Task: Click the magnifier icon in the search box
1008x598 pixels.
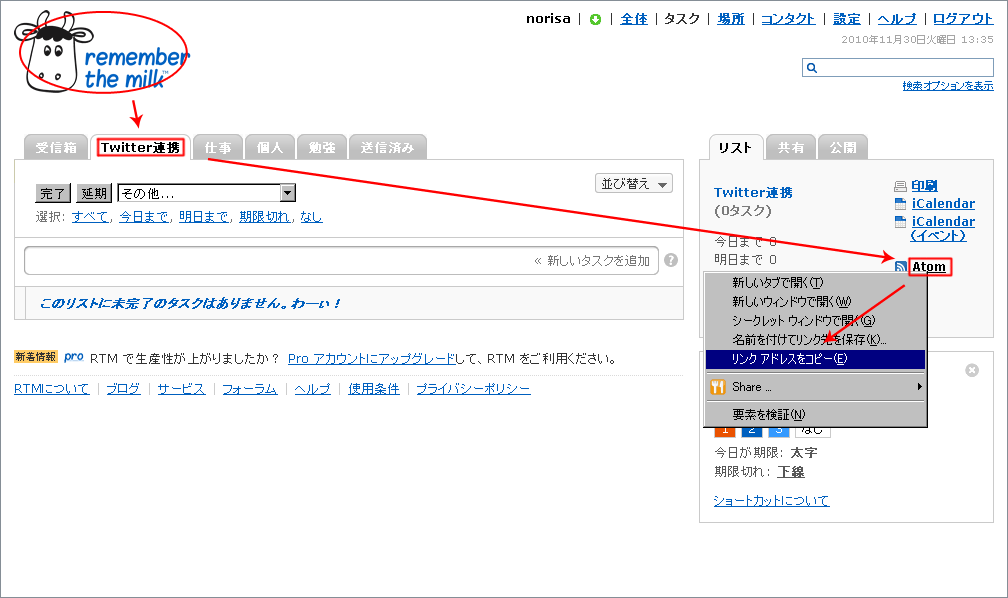Action: 812,68
